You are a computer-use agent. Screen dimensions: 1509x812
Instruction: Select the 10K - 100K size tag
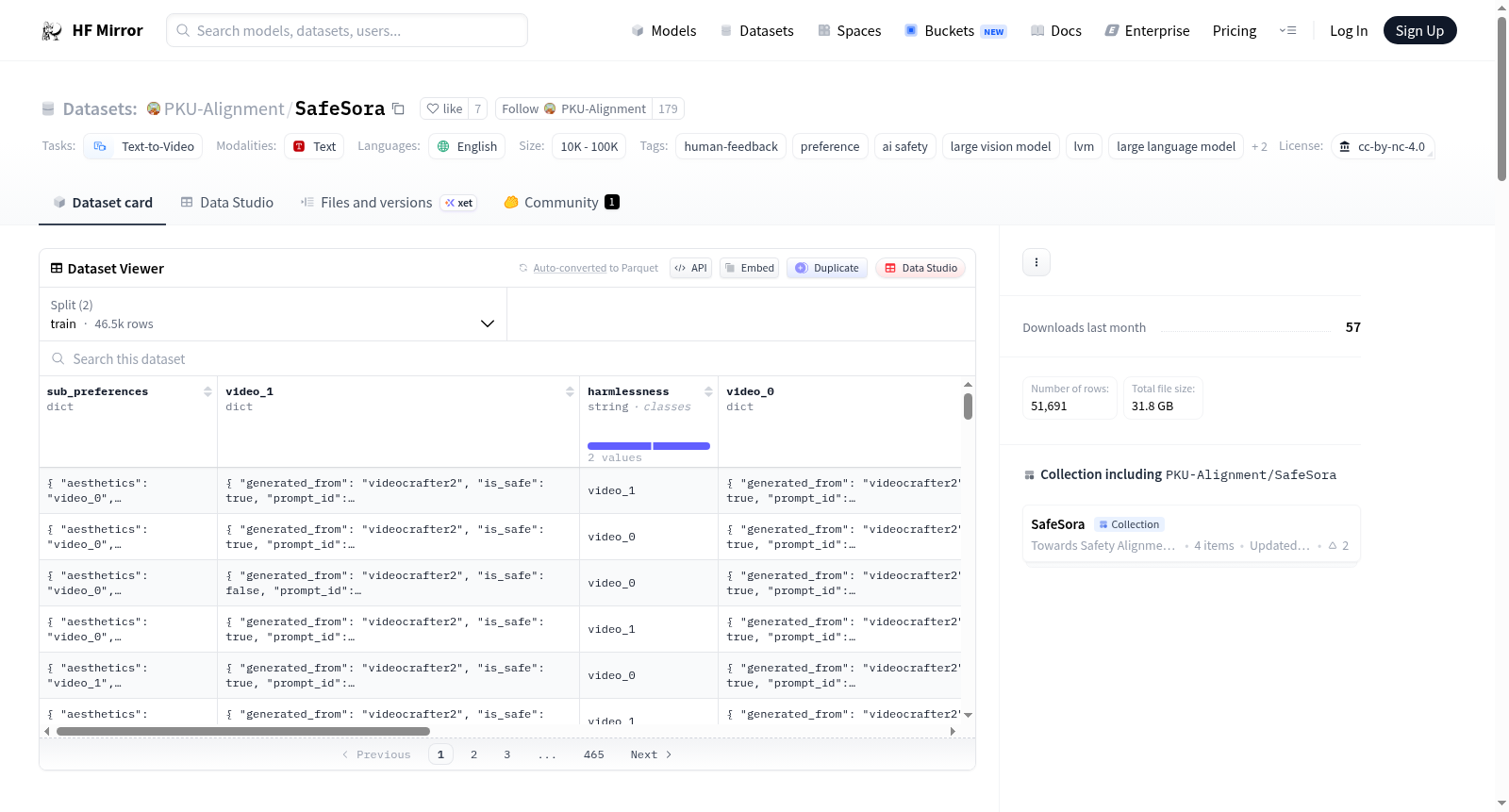tap(589, 147)
